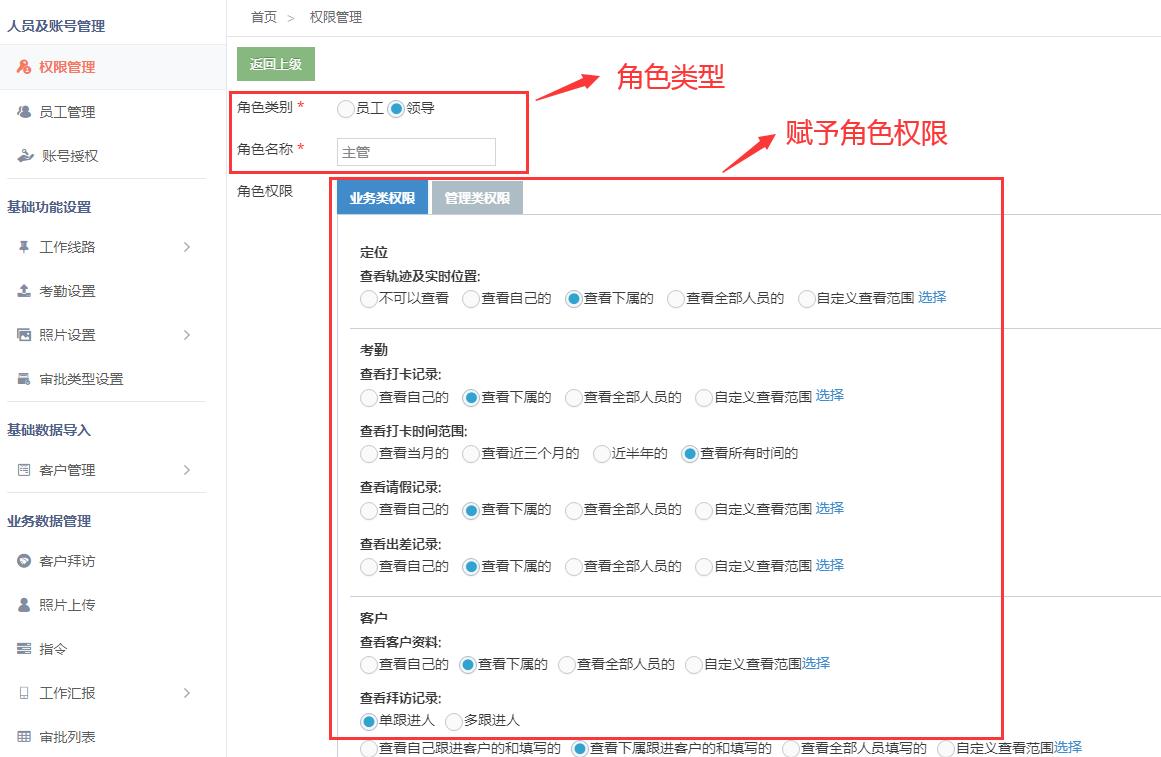
Task: Click the 员工管理 people icon
Action: [x=24, y=112]
